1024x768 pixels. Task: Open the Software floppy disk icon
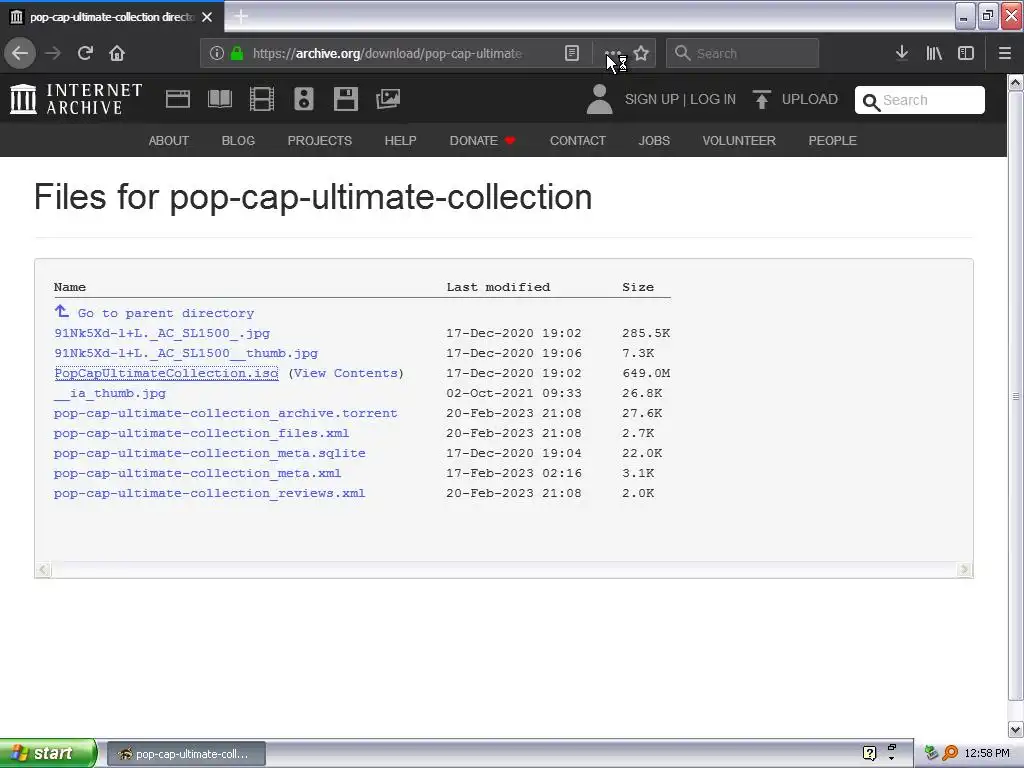[x=345, y=99]
